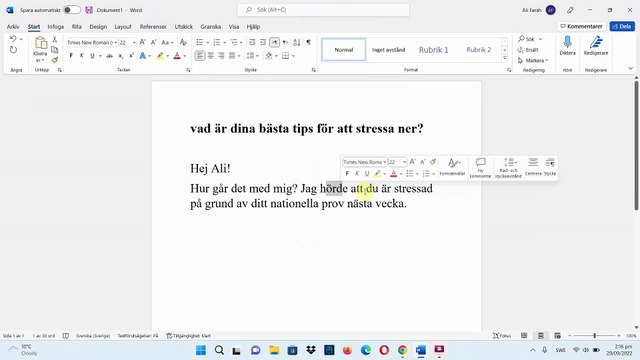Image resolution: width=640 pixels, height=360 pixels.
Task: Open the font size dropdown in floating toolbar
Action: (x=404, y=162)
